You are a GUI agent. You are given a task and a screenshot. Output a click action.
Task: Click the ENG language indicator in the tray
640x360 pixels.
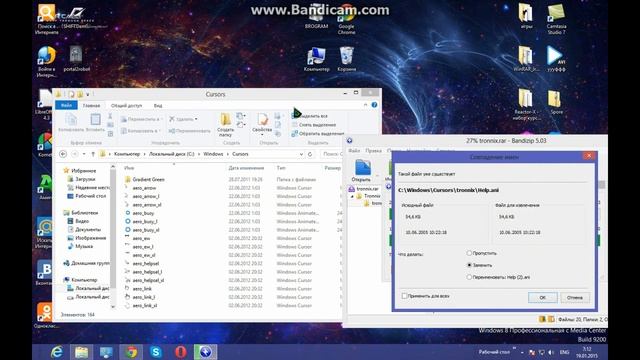tap(564, 352)
